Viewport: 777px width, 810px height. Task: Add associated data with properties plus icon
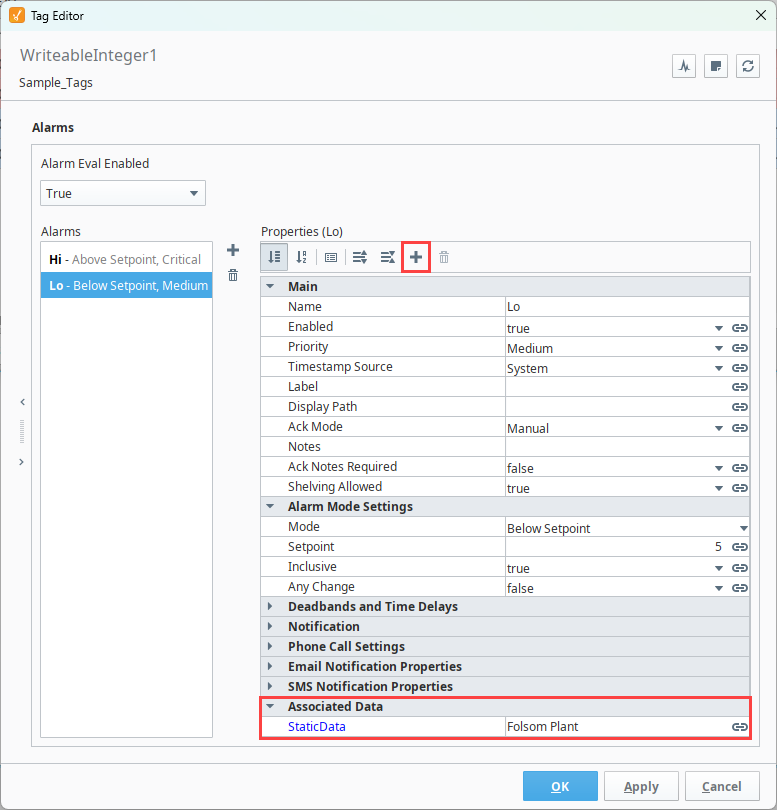[x=416, y=257]
